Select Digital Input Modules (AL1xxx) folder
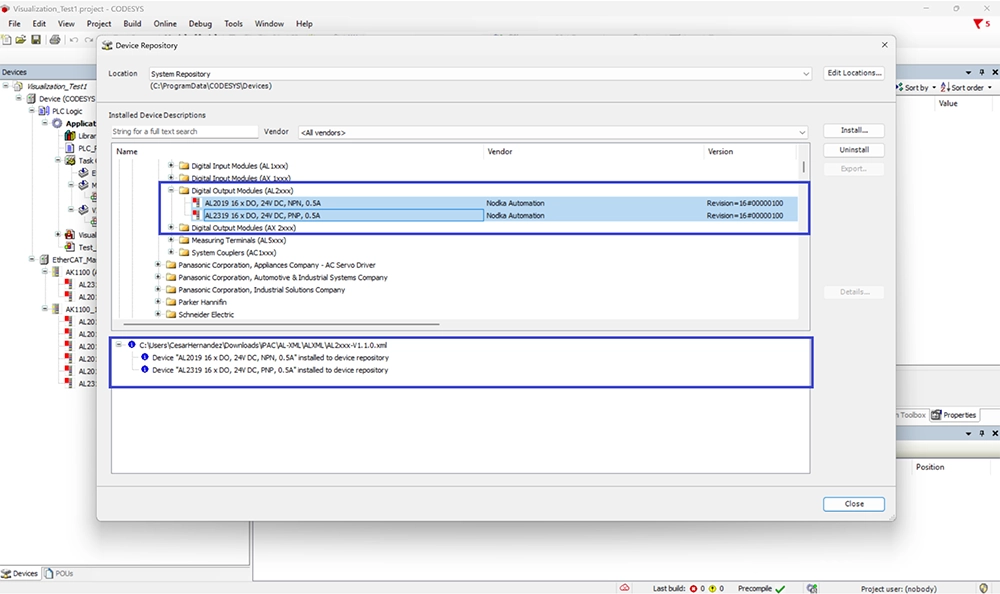The image size is (1000, 594). [x=240, y=166]
